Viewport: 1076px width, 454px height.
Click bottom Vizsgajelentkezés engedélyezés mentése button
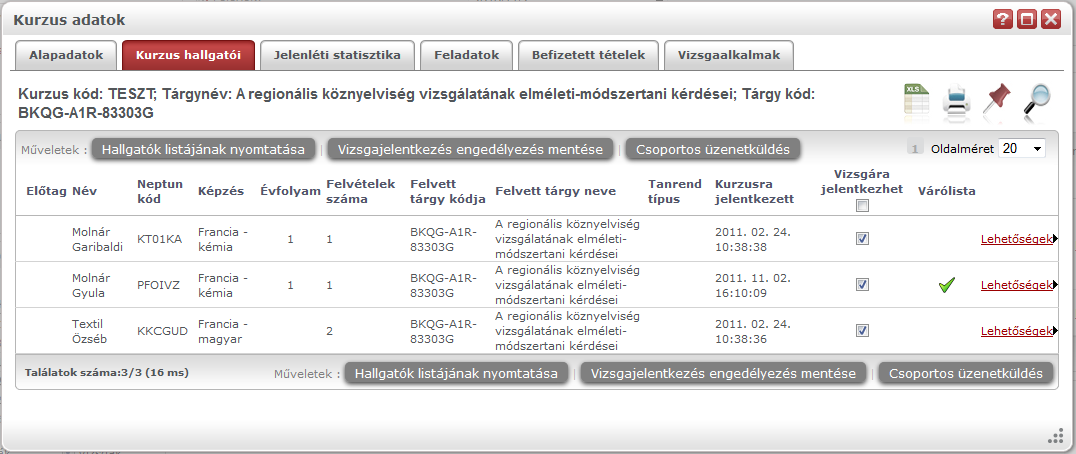pyautogui.click(x=723, y=374)
